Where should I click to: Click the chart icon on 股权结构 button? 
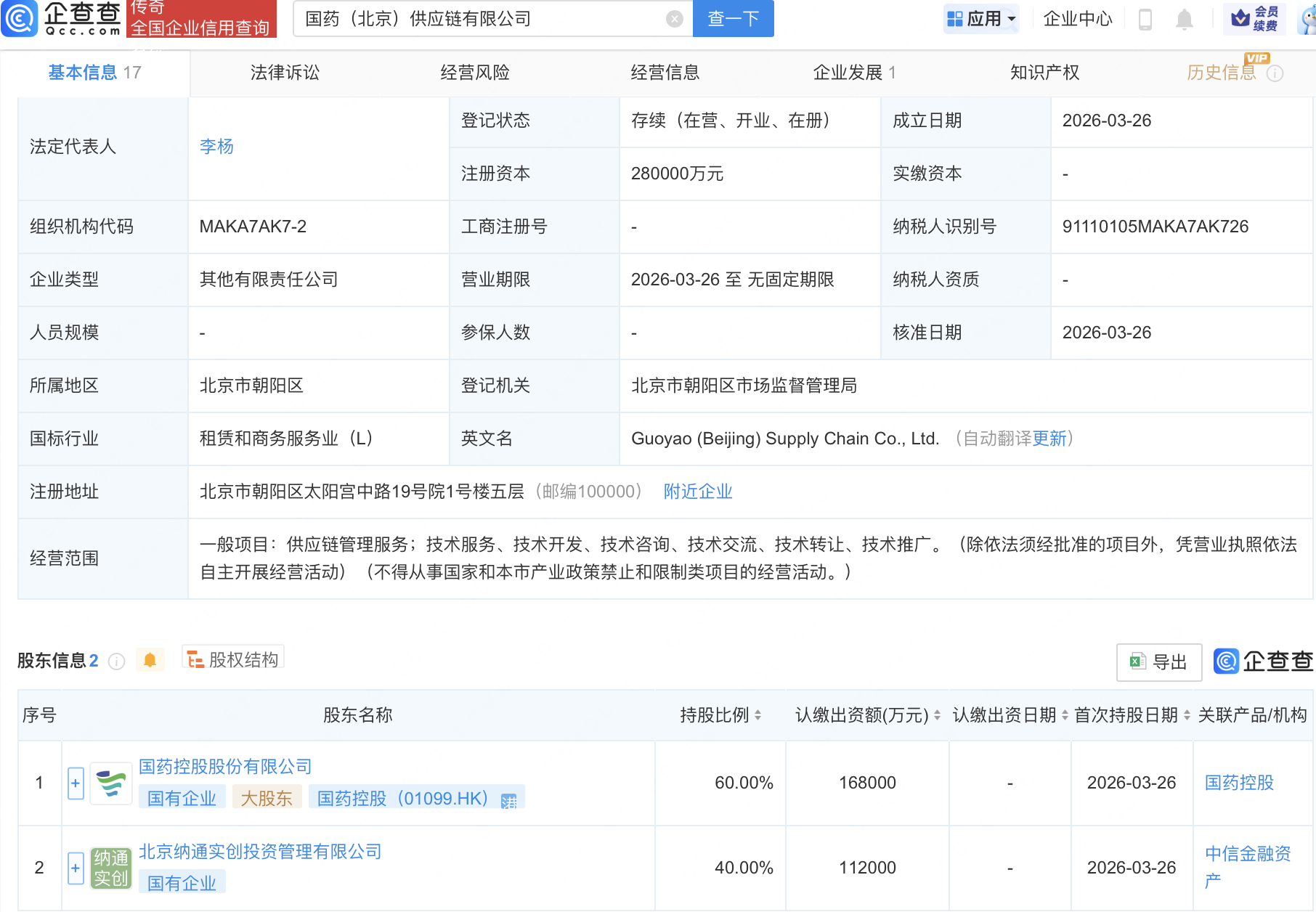(x=194, y=659)
